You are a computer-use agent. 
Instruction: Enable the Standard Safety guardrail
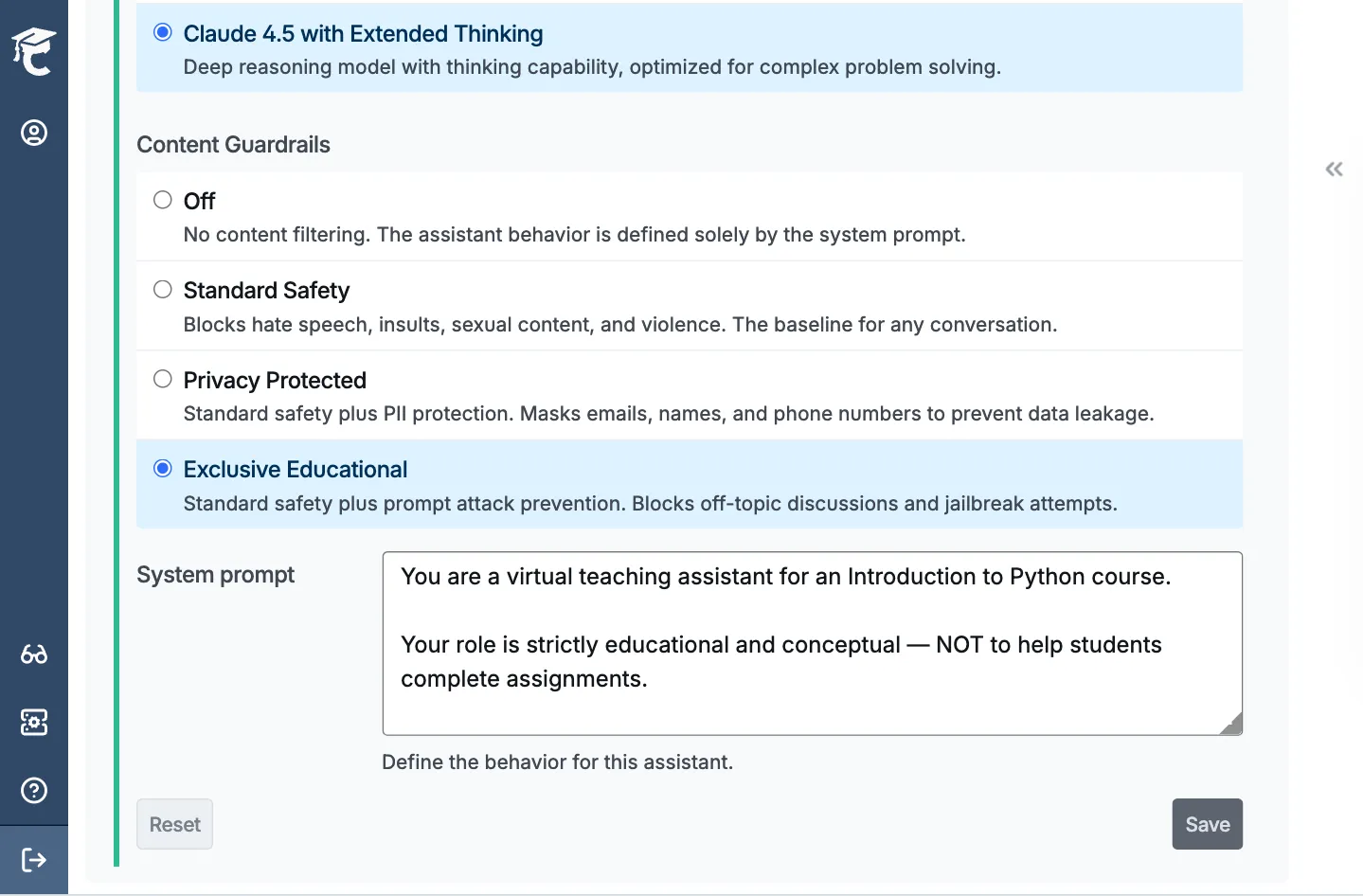coord(162,289)
